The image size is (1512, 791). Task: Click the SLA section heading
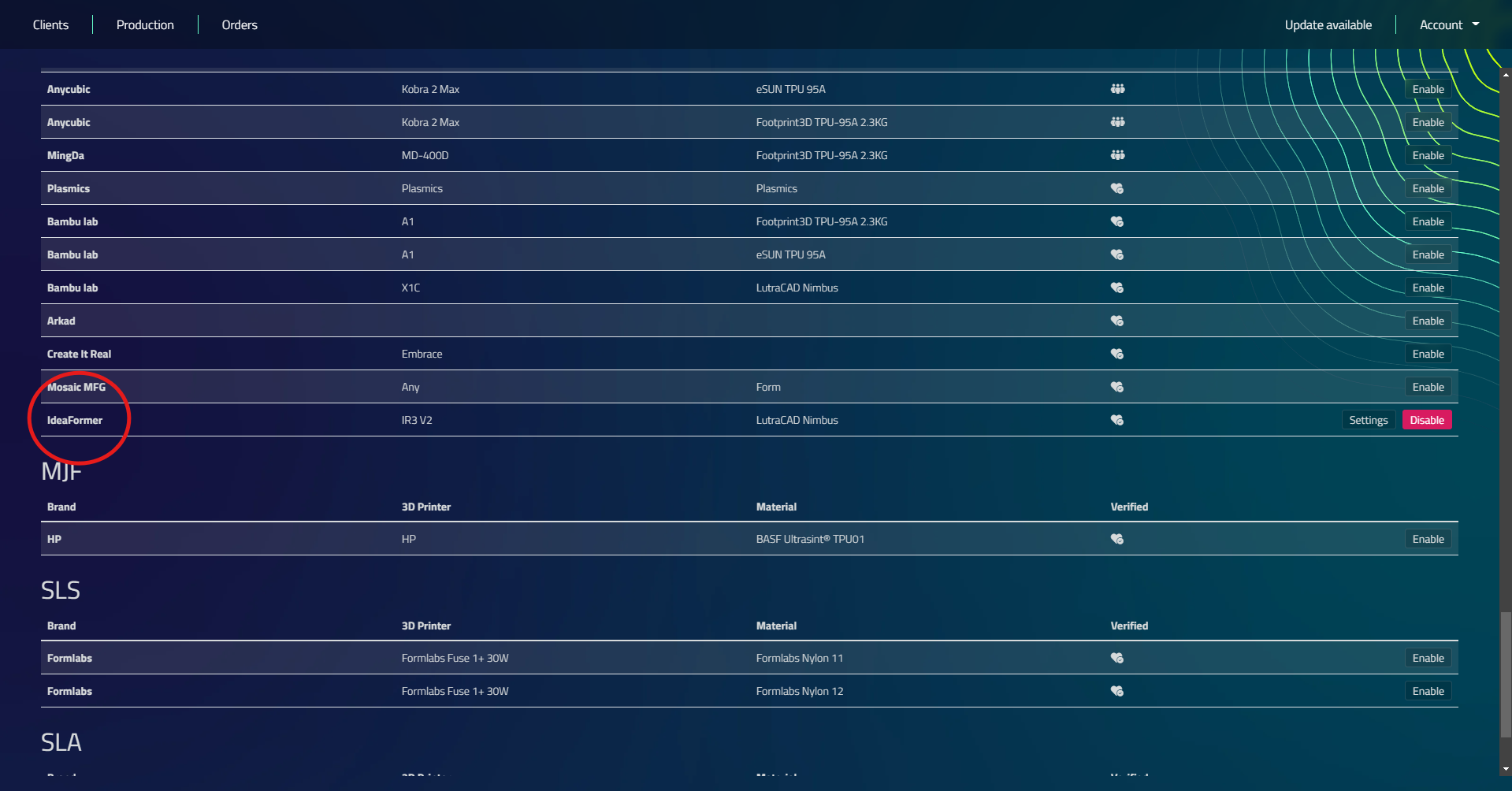click(x=61, y=742)
